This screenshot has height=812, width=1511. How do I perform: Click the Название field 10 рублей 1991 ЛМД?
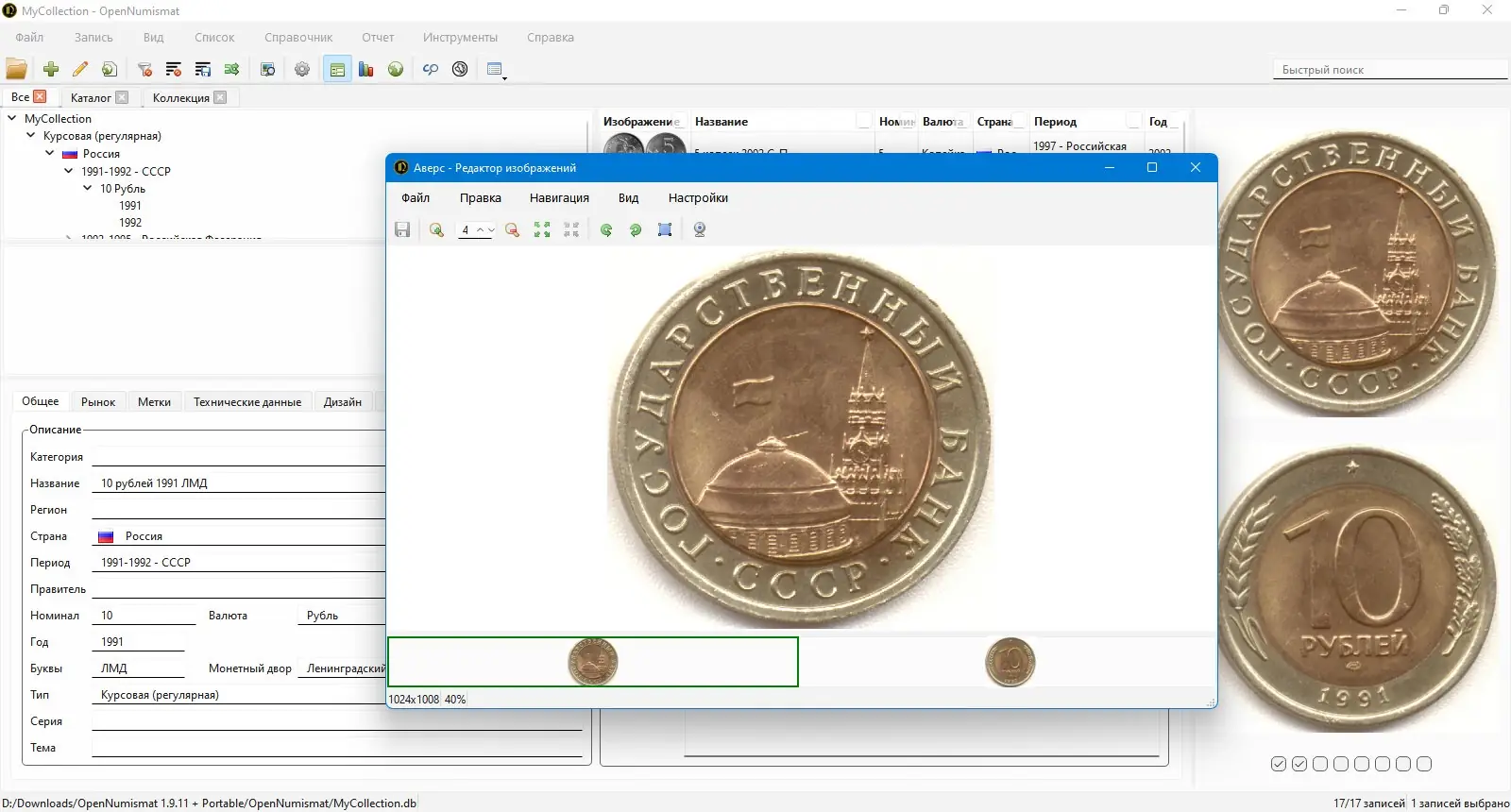(239, 483)
